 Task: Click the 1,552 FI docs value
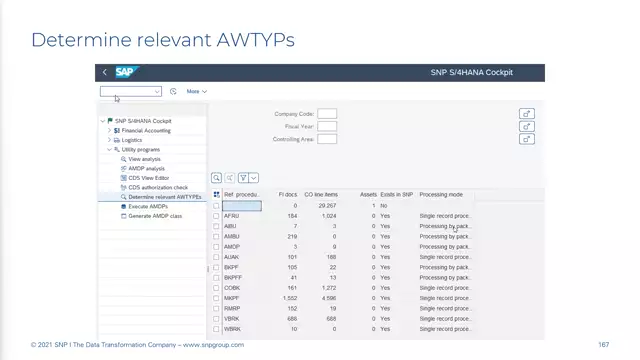tap(290, 298)
